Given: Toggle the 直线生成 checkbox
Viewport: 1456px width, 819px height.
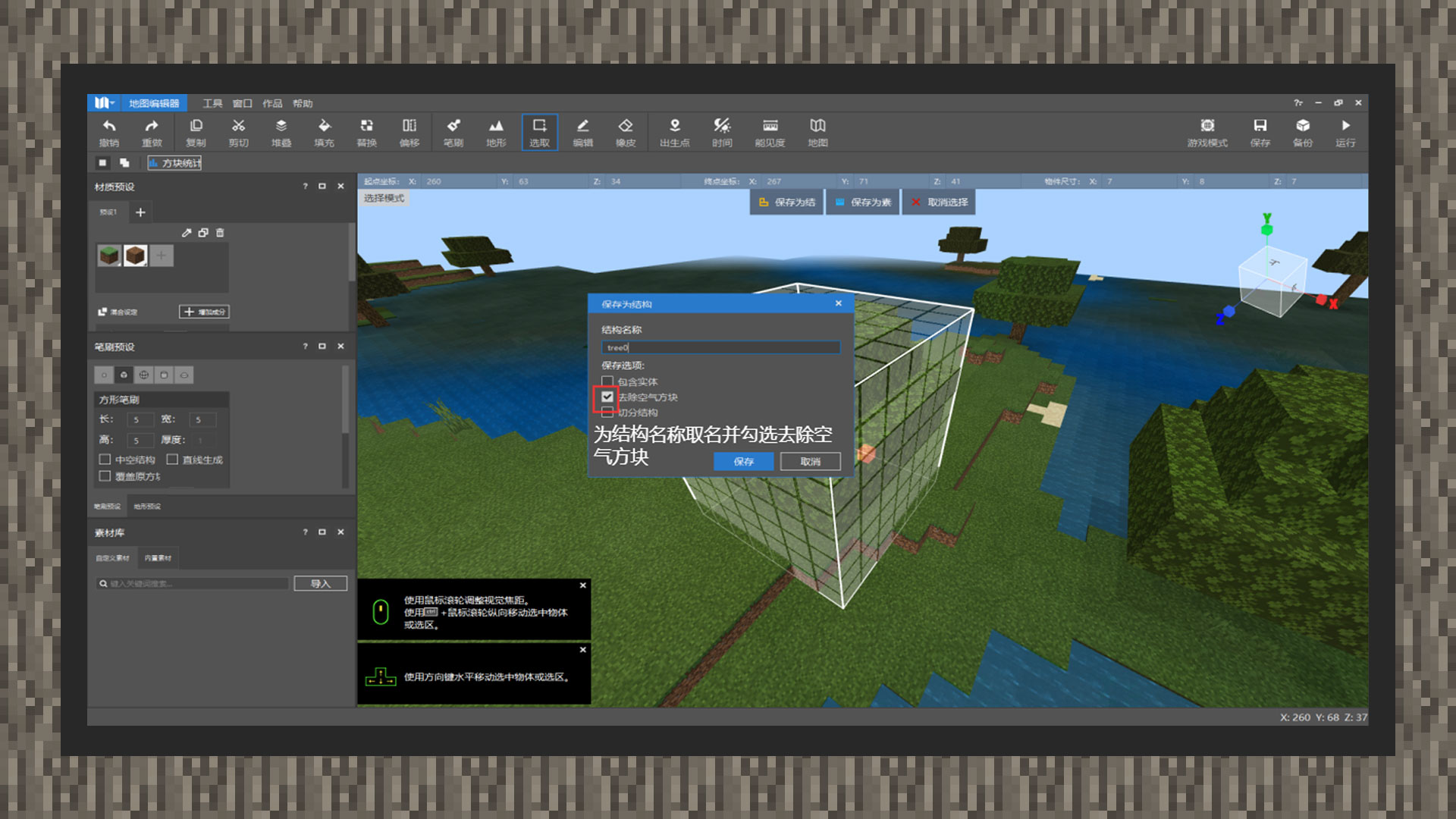Looking at the screenshot, I should tap(172, 460).
